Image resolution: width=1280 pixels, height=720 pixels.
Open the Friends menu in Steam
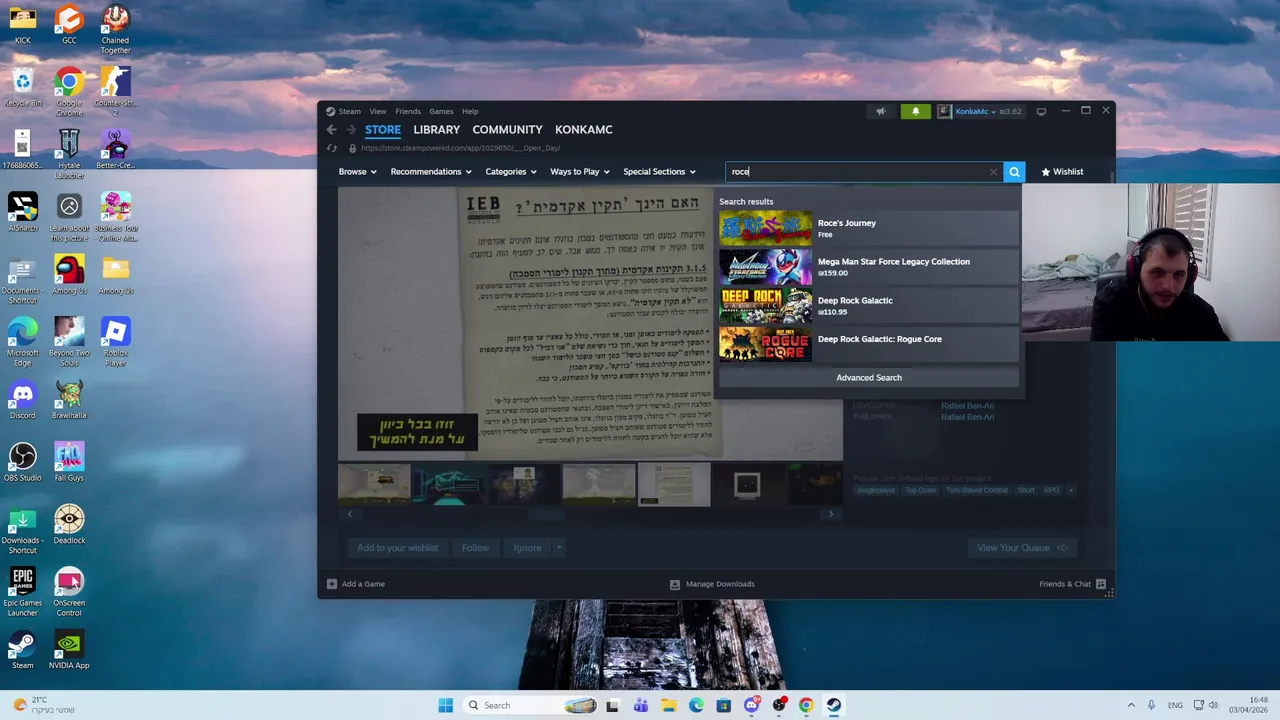coord(407,112)
